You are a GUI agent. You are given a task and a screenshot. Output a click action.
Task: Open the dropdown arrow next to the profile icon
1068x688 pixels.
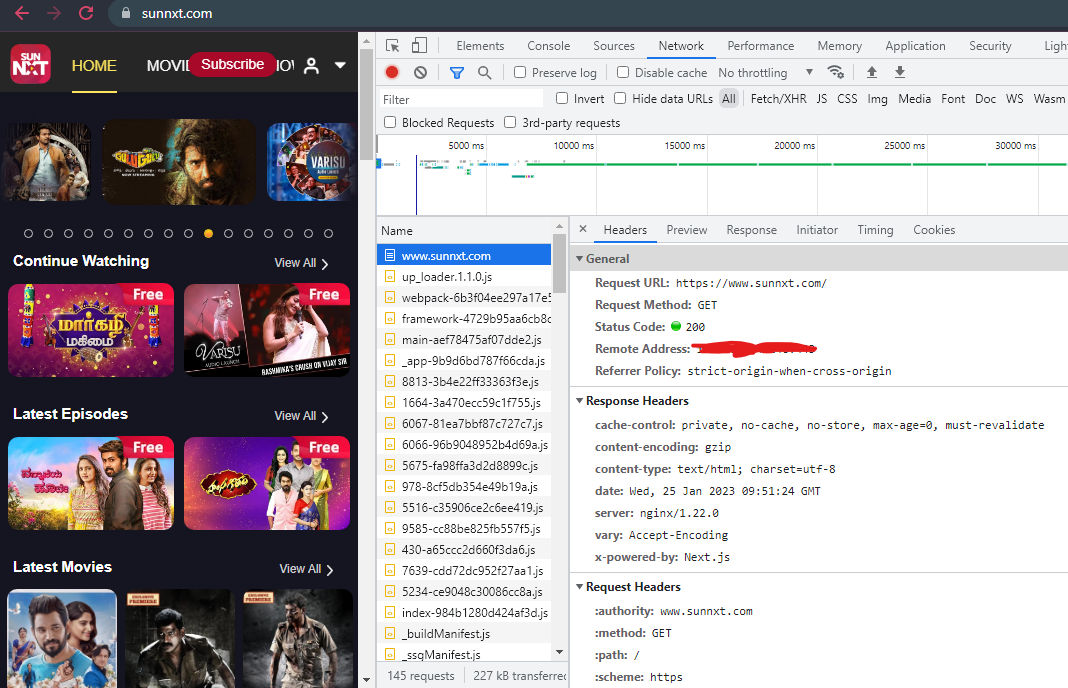(340, 65)
